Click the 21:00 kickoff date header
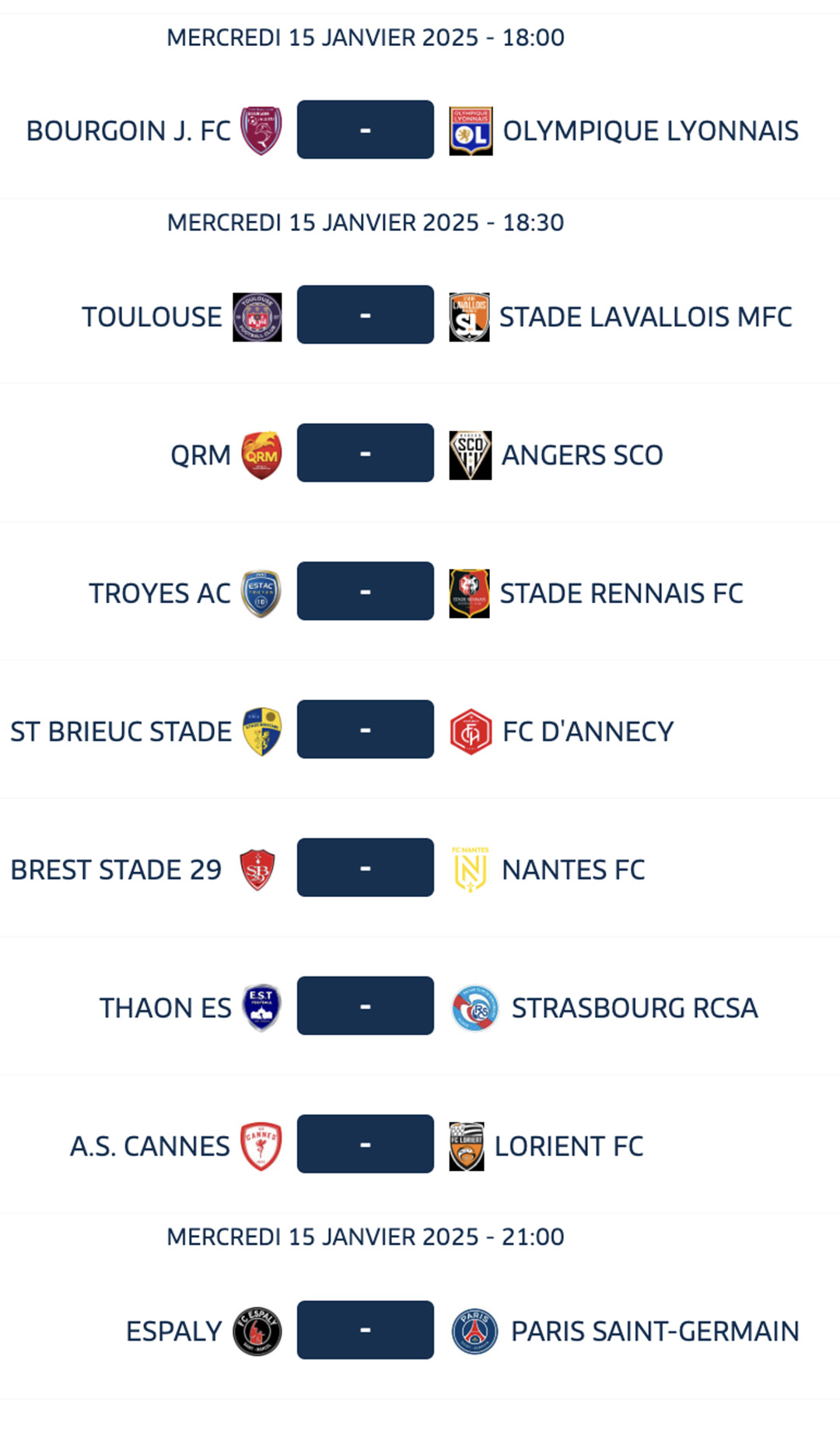 click(365, 1236)
